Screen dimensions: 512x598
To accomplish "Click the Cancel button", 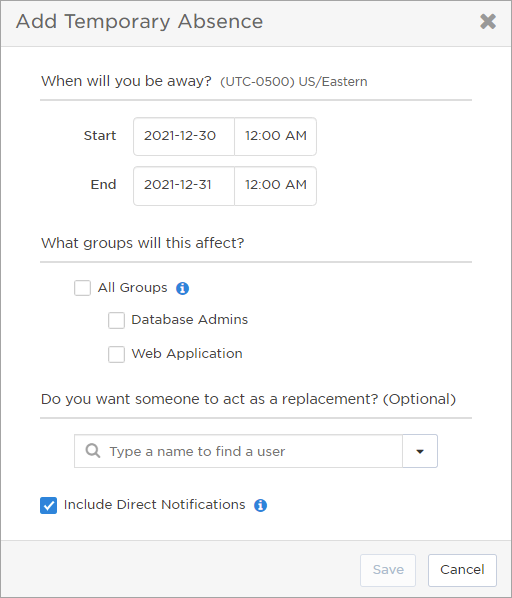I will [x=462, y=570].
